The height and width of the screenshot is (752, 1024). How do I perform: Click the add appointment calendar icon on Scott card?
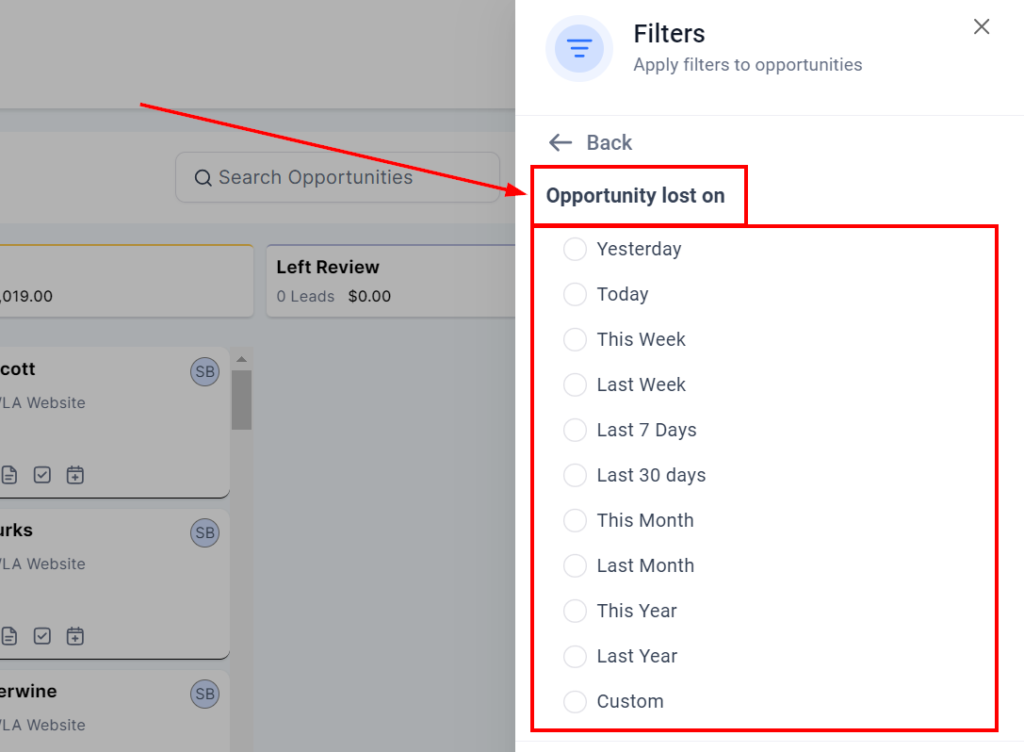(x=75, y=475)
